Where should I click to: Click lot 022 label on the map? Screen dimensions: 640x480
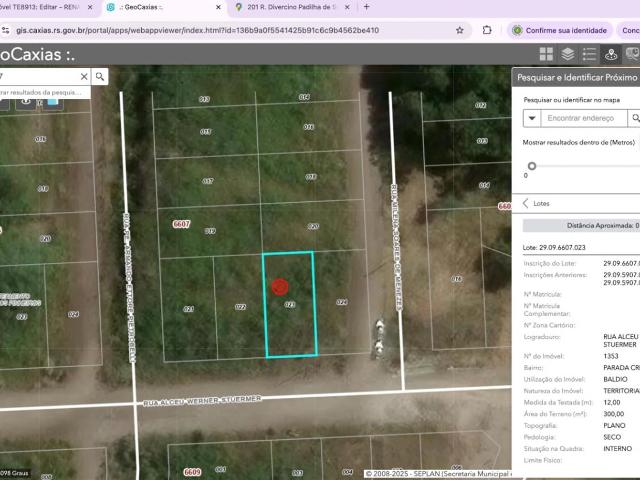[240, 307]
